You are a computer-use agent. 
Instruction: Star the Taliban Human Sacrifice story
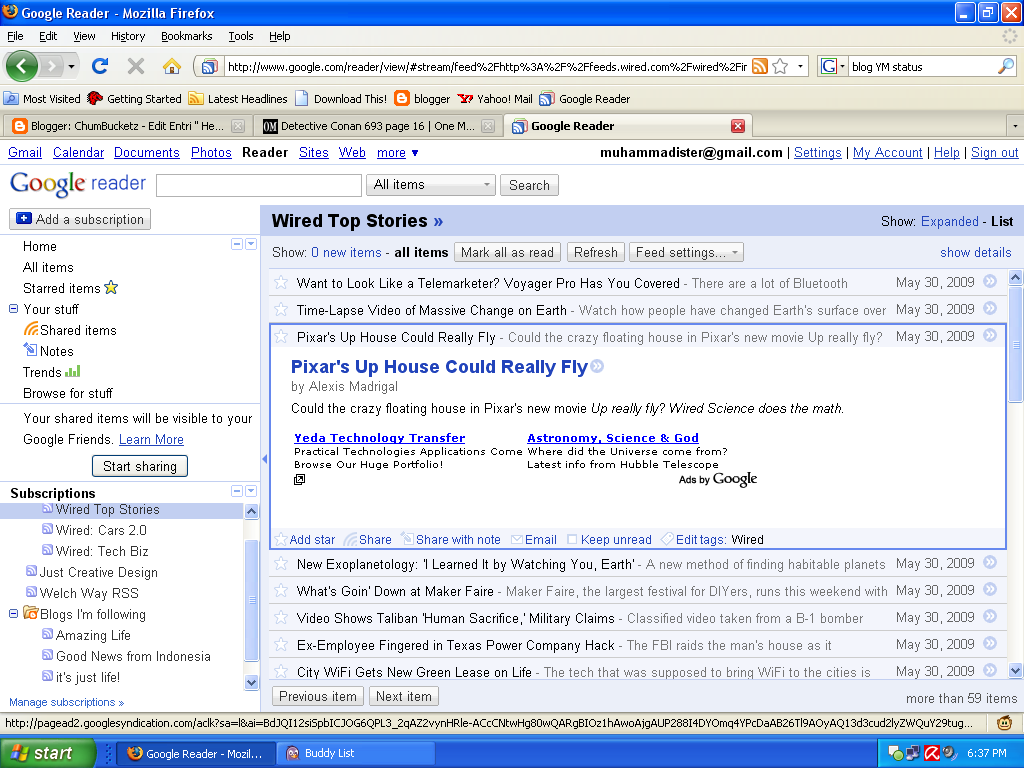tap(281, 618)
